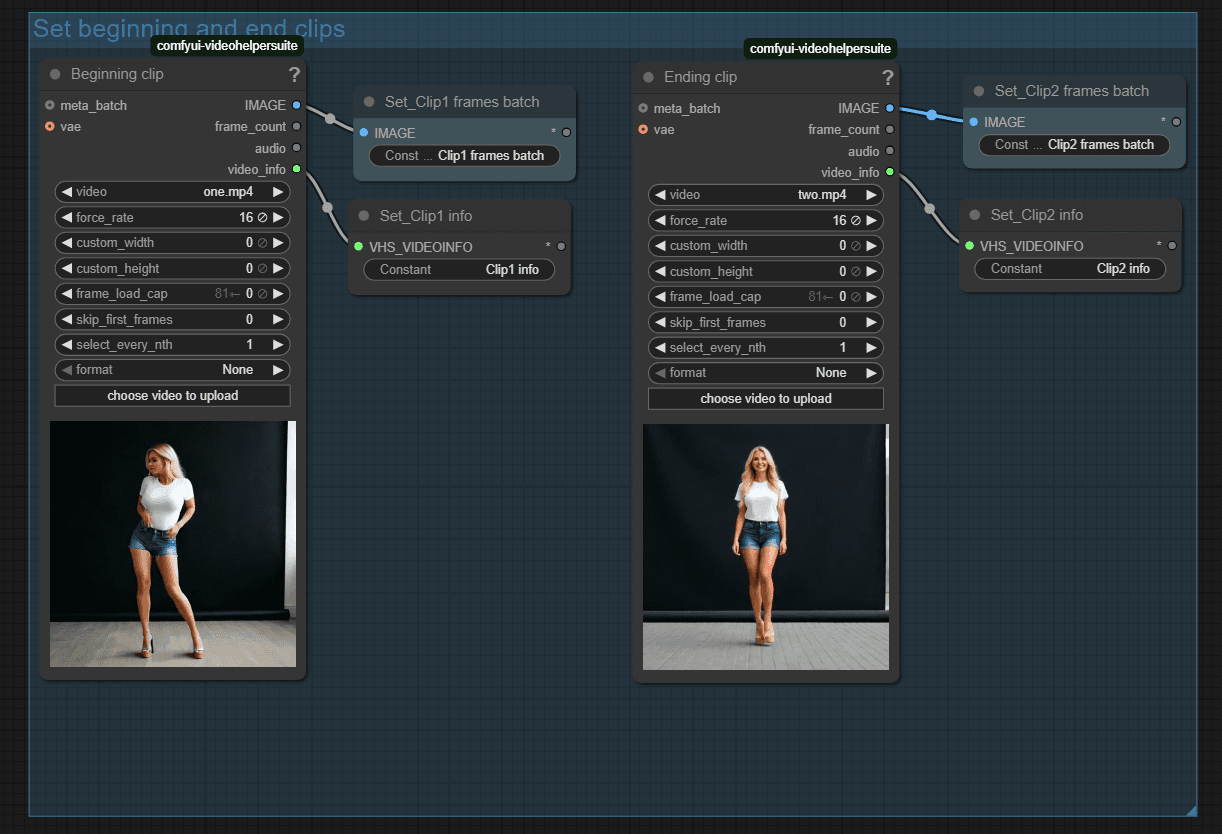Click the Ending clip video preview thumbnail
Viewport: 1222px width, 834px height.
pos(766,547)
